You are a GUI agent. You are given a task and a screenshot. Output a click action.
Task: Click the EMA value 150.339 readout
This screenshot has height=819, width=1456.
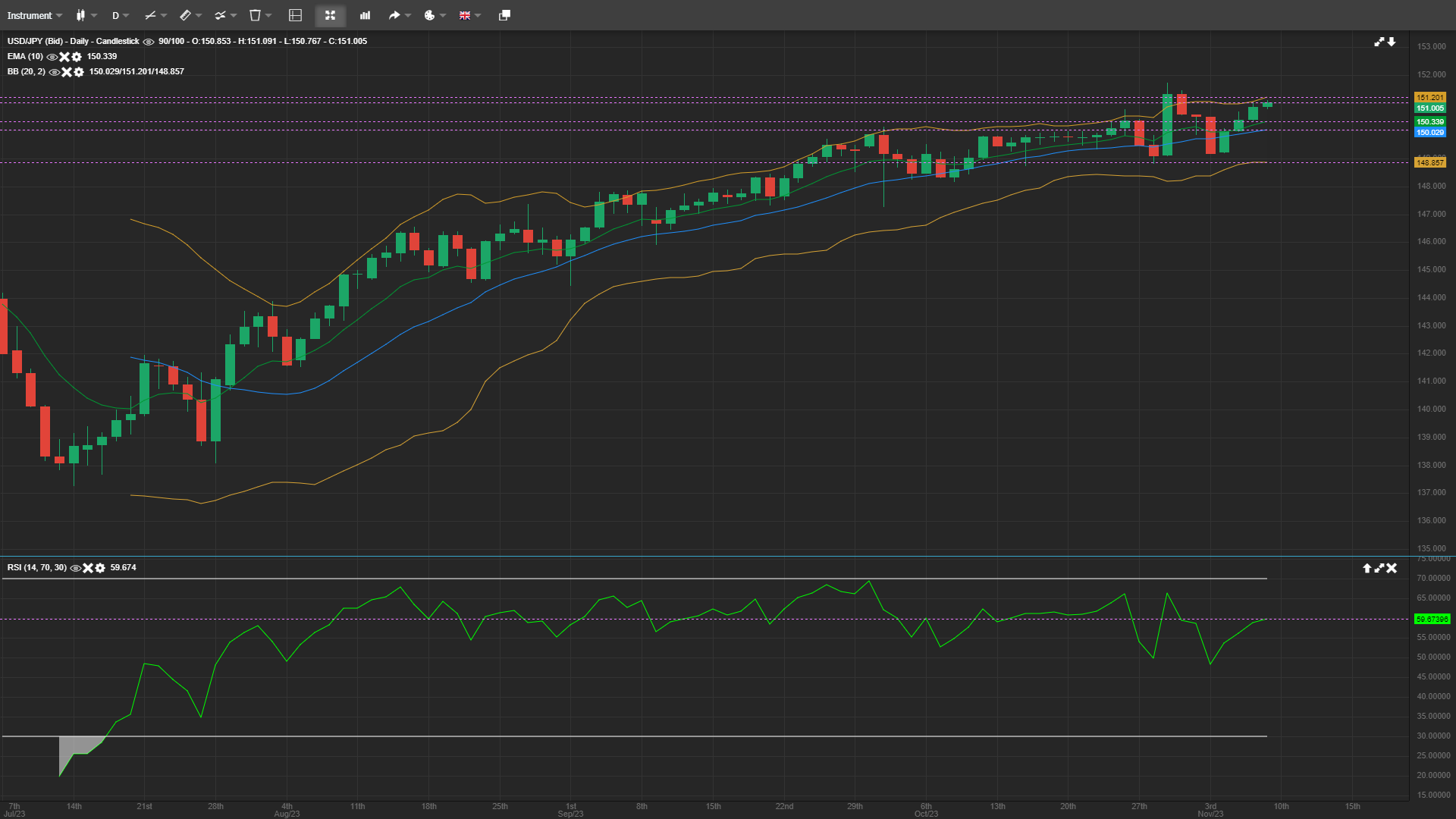click(x=102, y=56)
